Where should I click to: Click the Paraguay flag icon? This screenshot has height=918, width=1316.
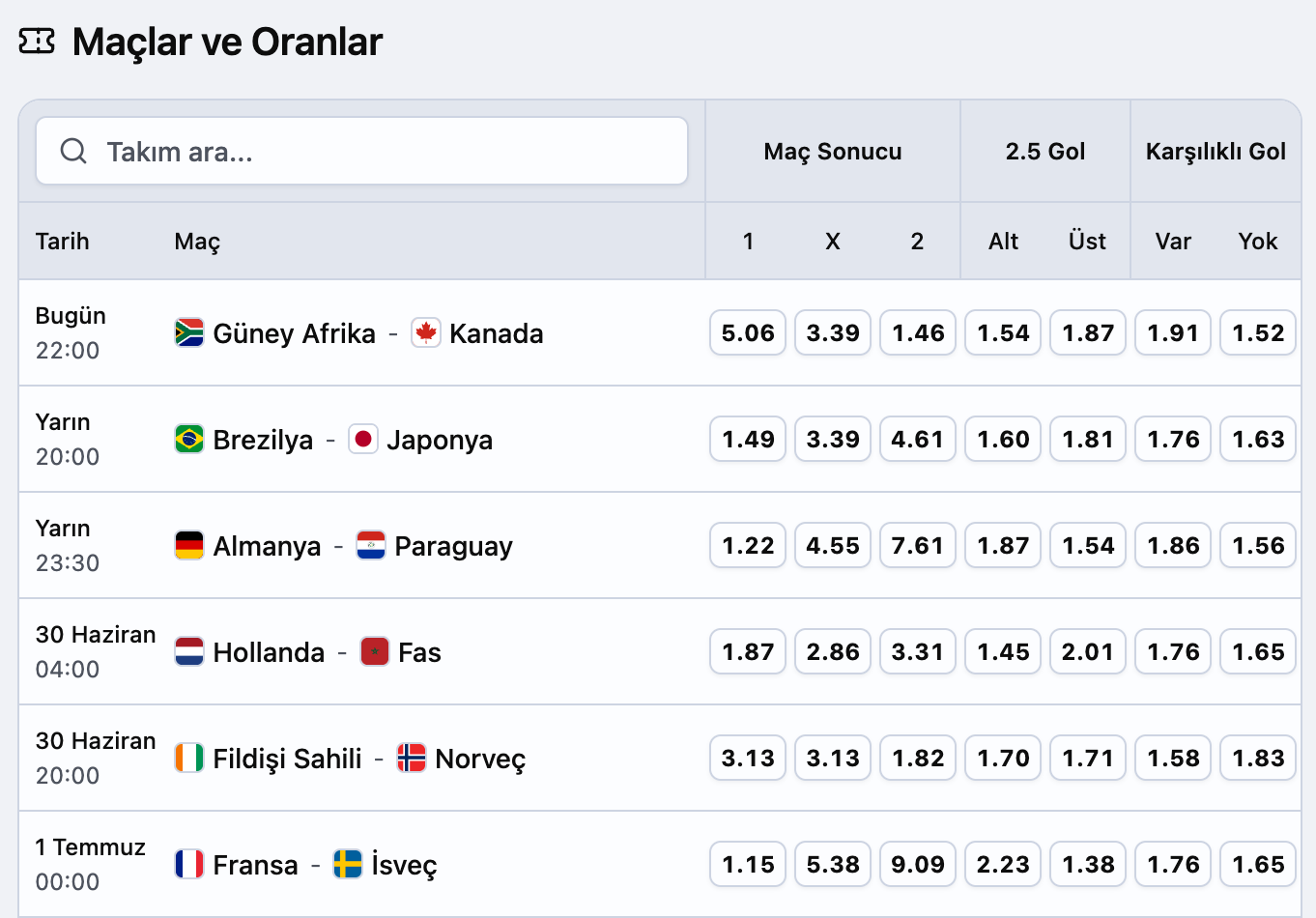click(x=371, y=545)
